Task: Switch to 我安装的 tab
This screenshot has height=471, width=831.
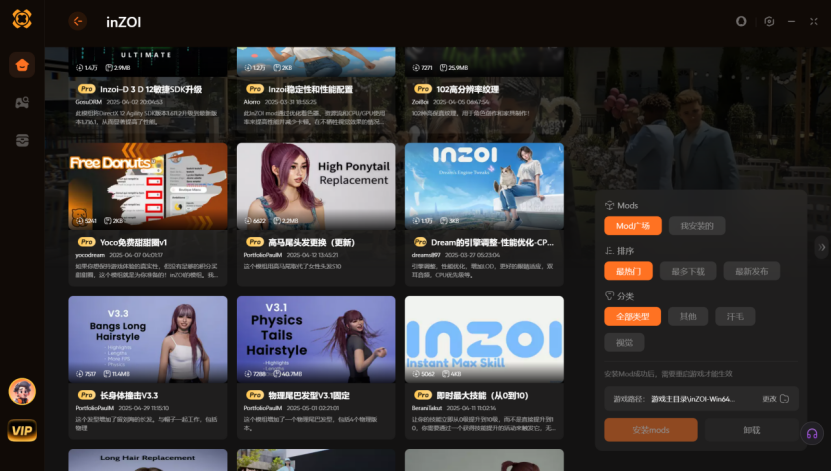Action: pos(697,226)
